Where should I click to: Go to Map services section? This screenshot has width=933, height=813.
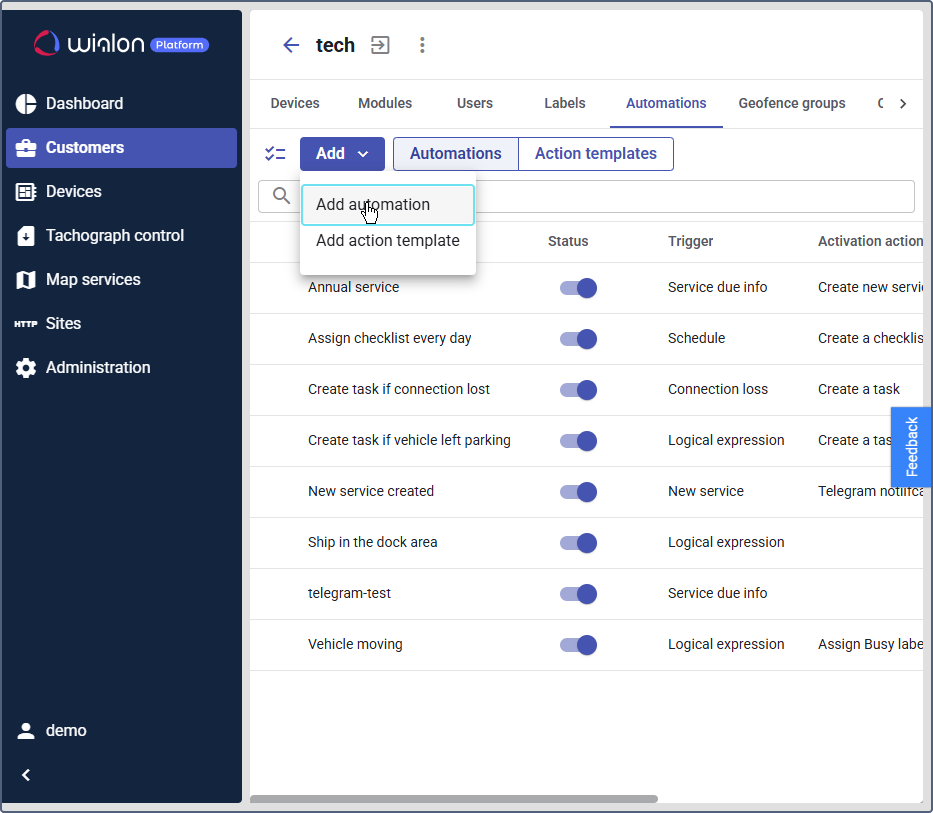92,280
